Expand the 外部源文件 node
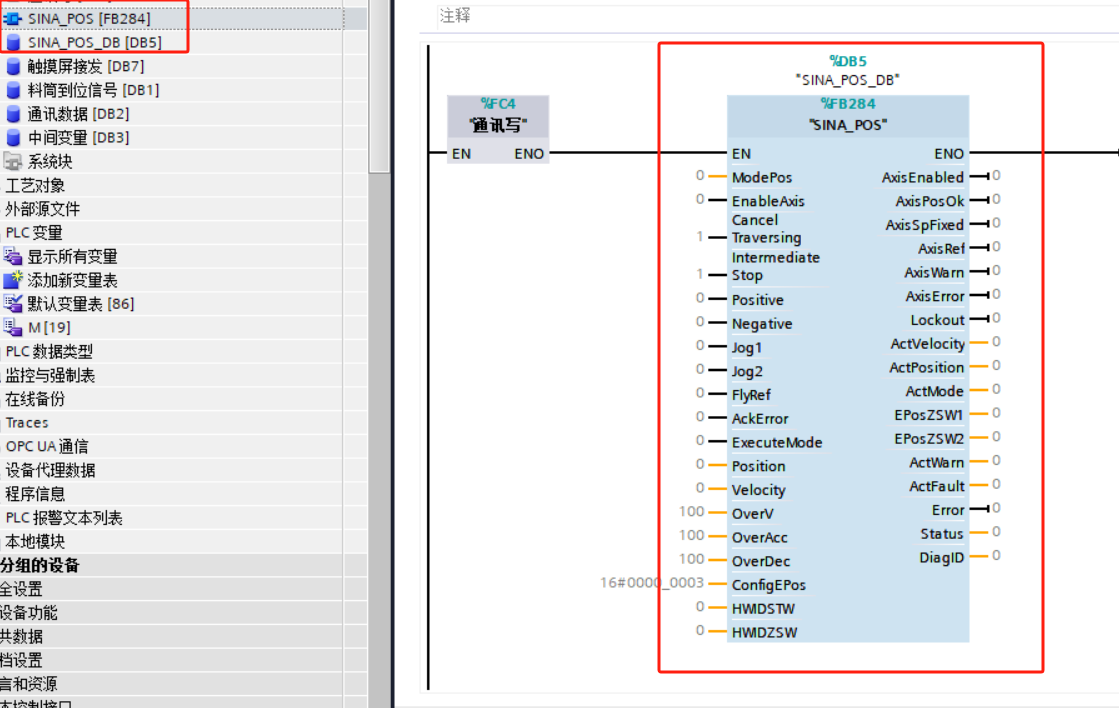 pyautogui.click(x=42, y=208)
